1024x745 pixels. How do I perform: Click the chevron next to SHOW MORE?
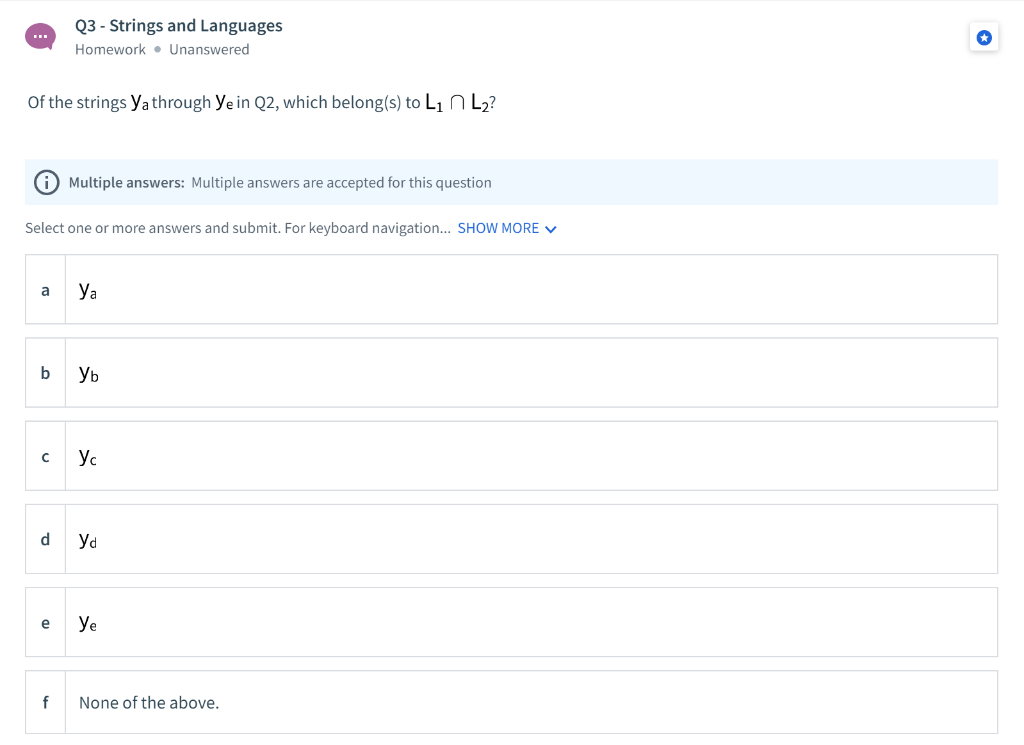pos(551,229)
